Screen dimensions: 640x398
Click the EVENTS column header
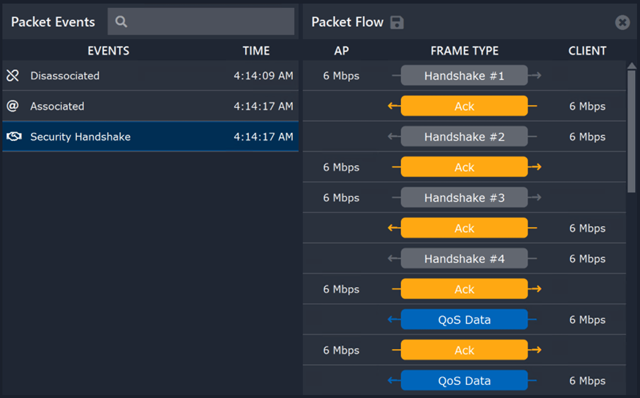click(x=108, y=51)
